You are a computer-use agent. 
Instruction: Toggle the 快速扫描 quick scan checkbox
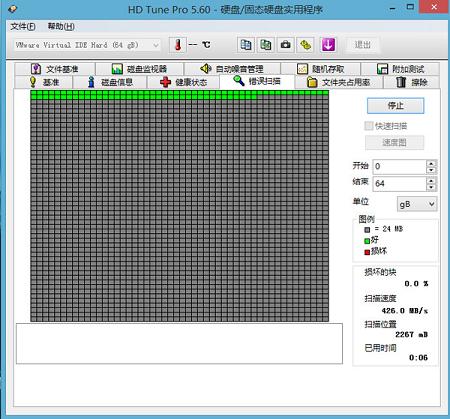coord(369,126)
